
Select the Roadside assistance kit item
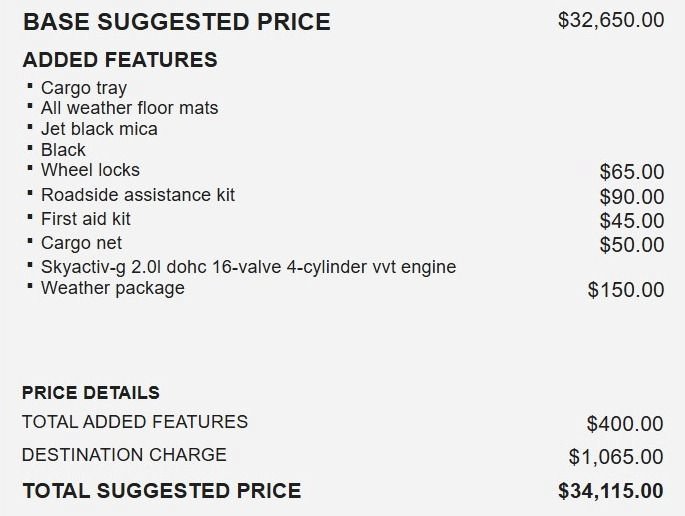(x=138, y=195)
